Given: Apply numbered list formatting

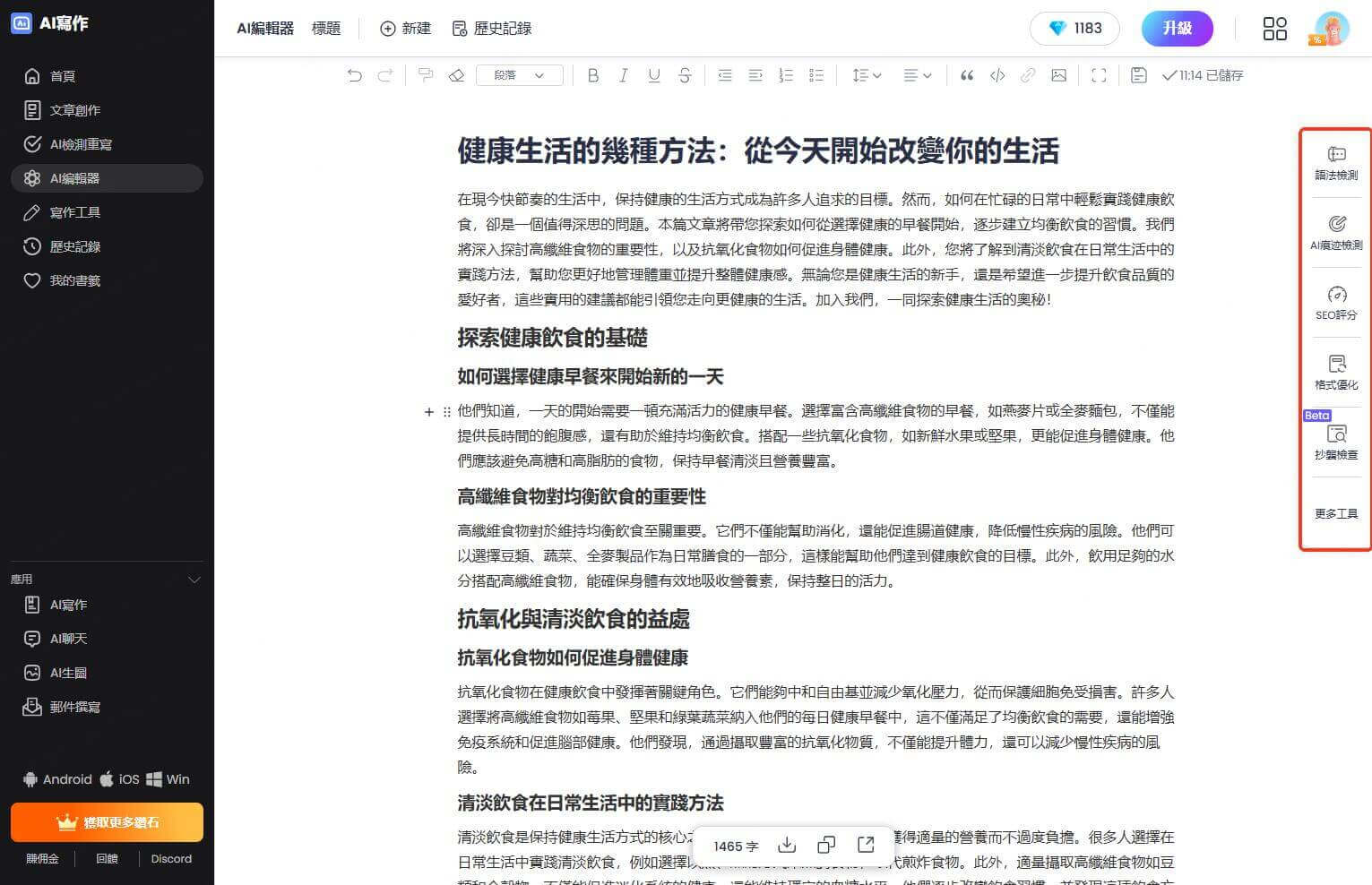Looking at the screenshot, I should (786, 75).
